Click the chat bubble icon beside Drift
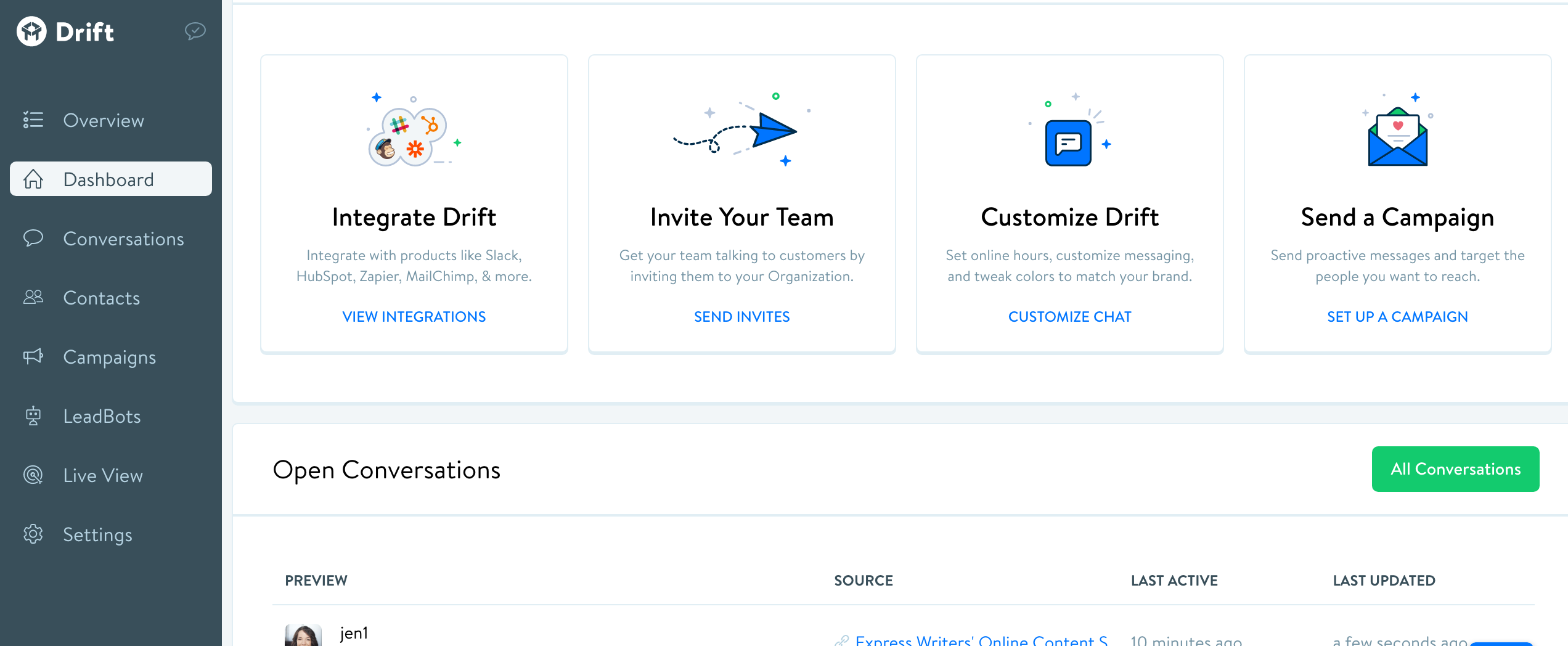 195,31
